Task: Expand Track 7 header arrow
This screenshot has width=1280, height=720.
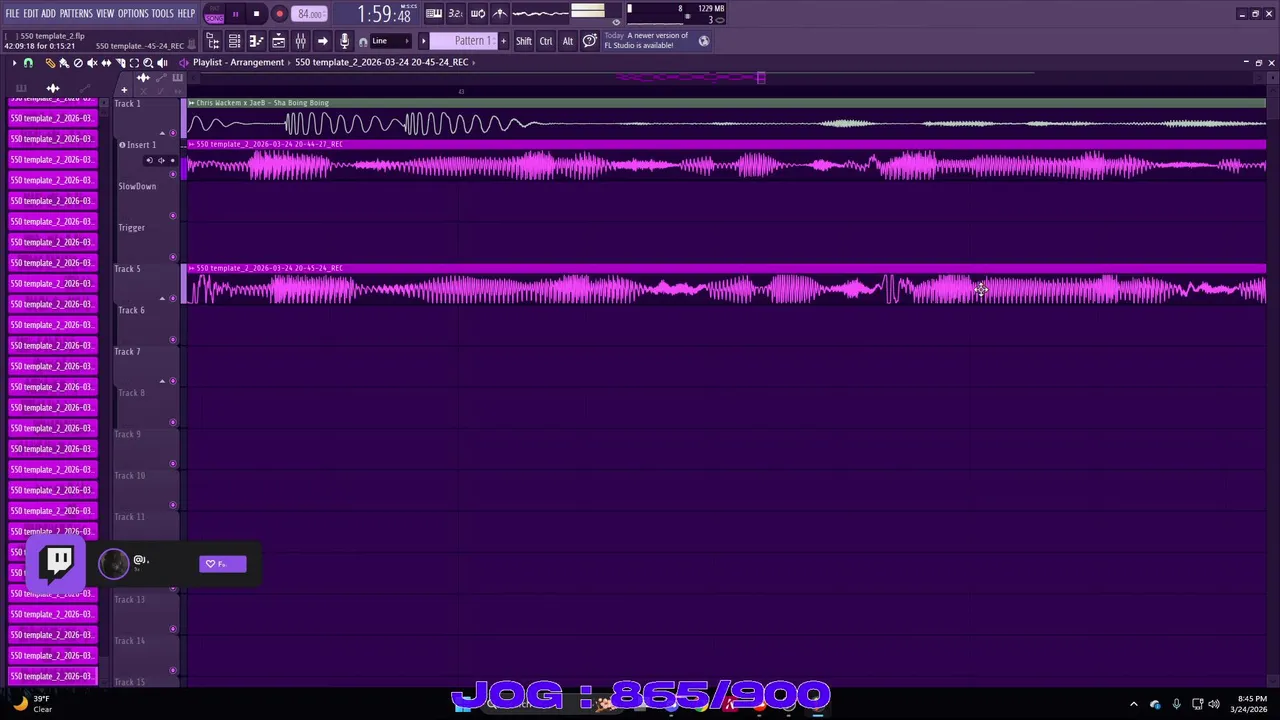Action: point(162,381)
